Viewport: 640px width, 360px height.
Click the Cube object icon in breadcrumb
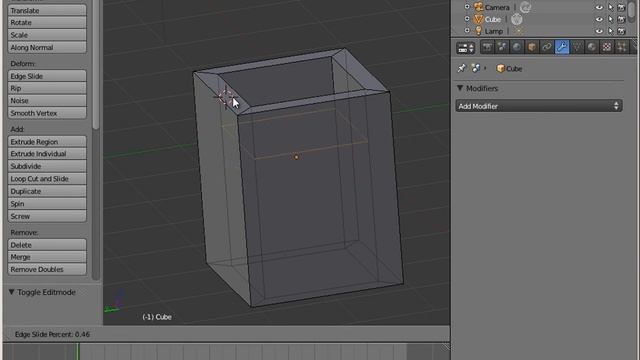[x=500, y=69]
